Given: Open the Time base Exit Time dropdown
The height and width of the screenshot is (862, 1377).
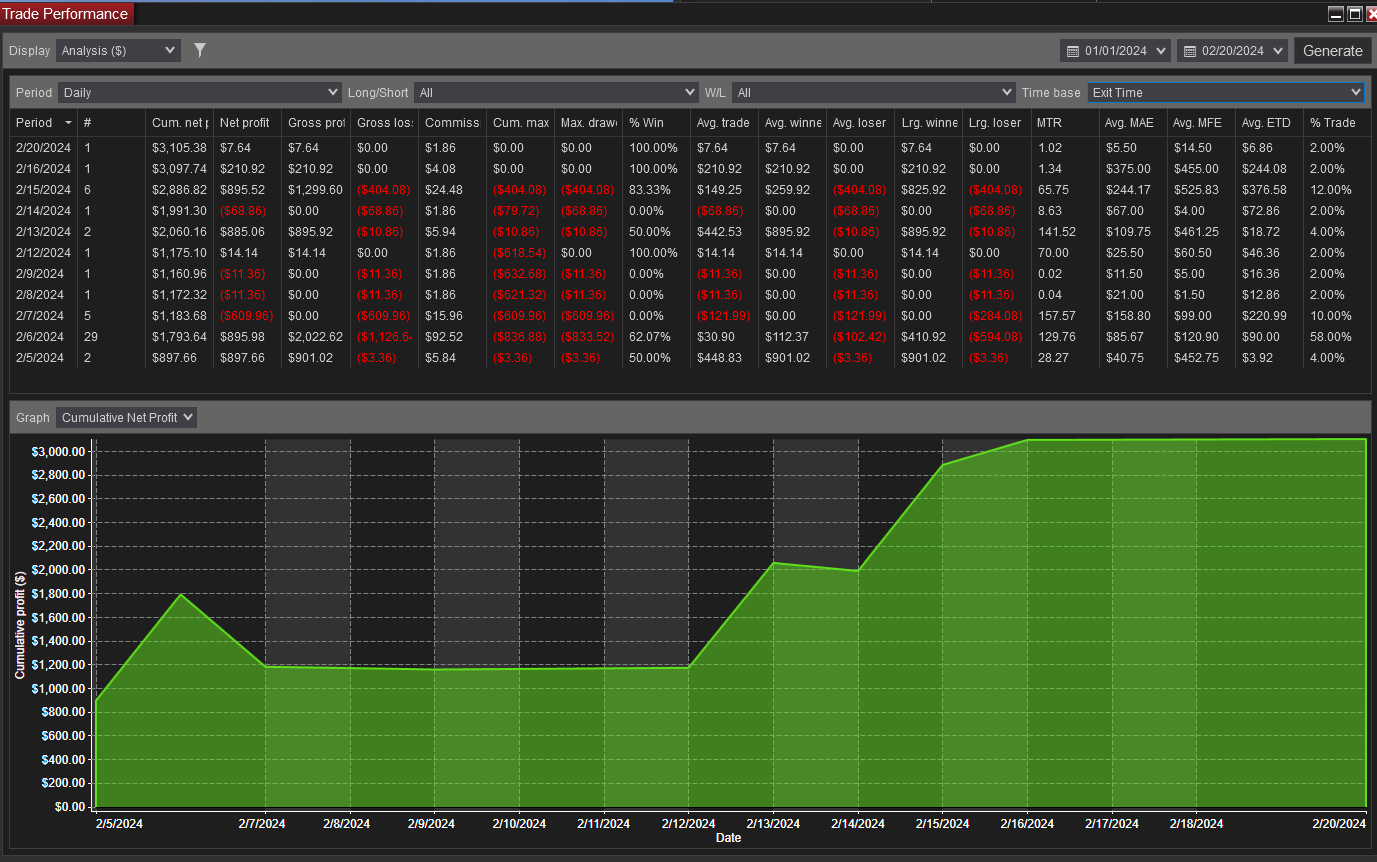Looking at the screenshot, I should pos(1226,92).
